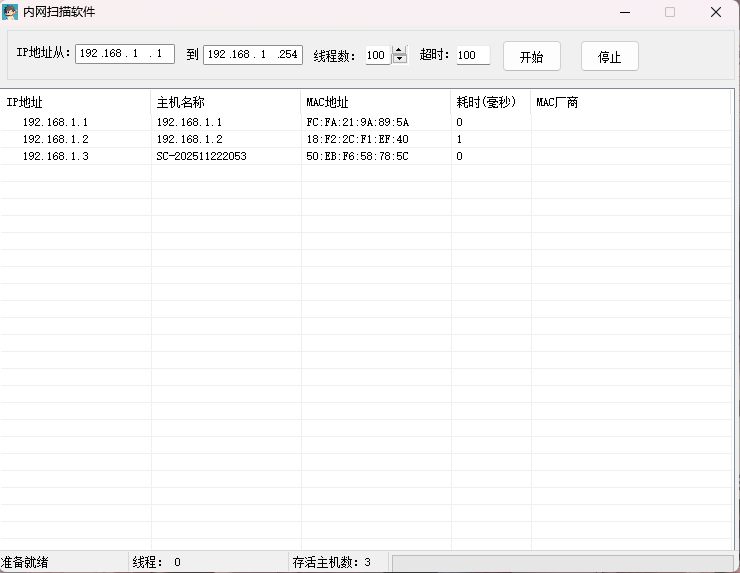Click the ending IP address field
The height and width of the screenshot is (573, 740).
[x=252, y=54]
